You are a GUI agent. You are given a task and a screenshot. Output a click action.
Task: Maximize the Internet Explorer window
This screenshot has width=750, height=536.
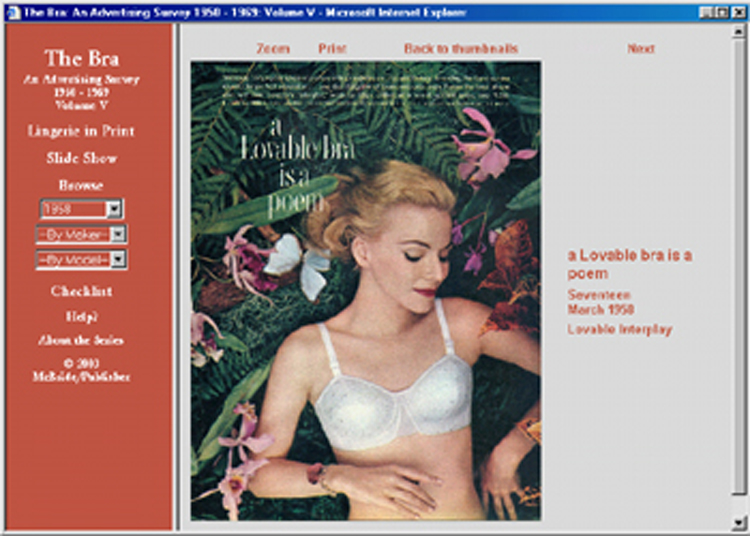click(x=722, y=12)
